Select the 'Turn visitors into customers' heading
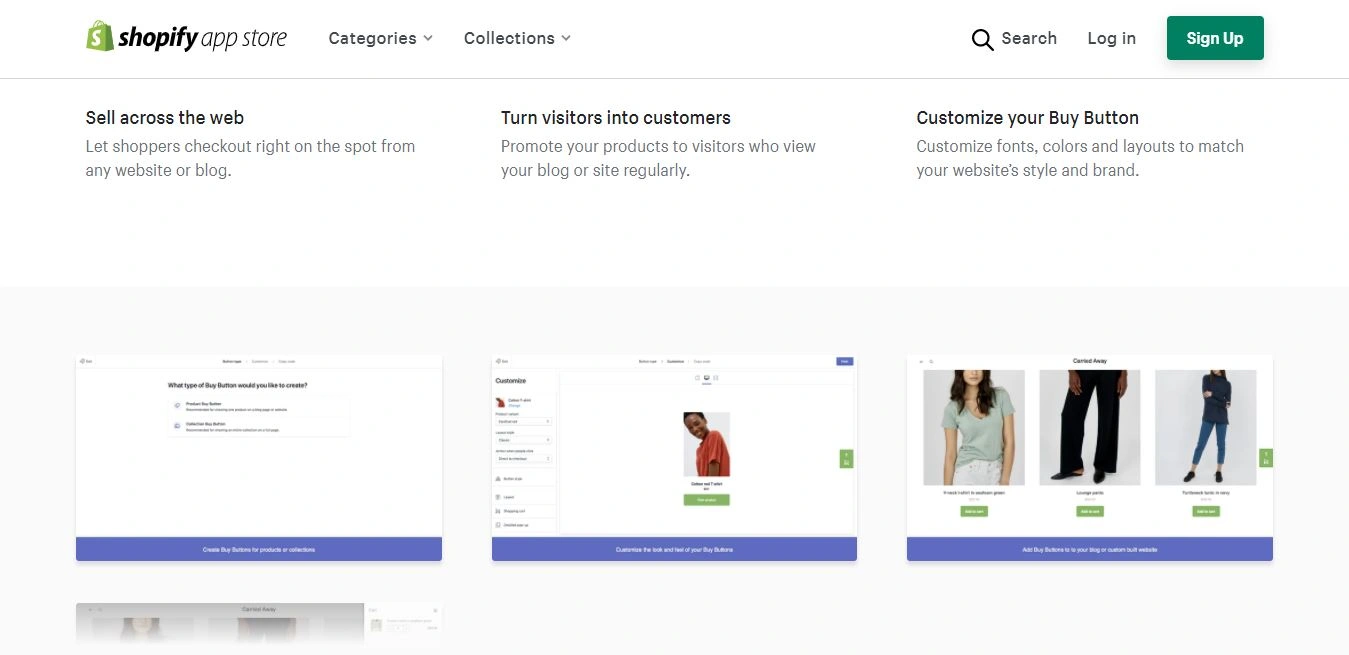Screen dimensions: 1349x655 [616, 118]
